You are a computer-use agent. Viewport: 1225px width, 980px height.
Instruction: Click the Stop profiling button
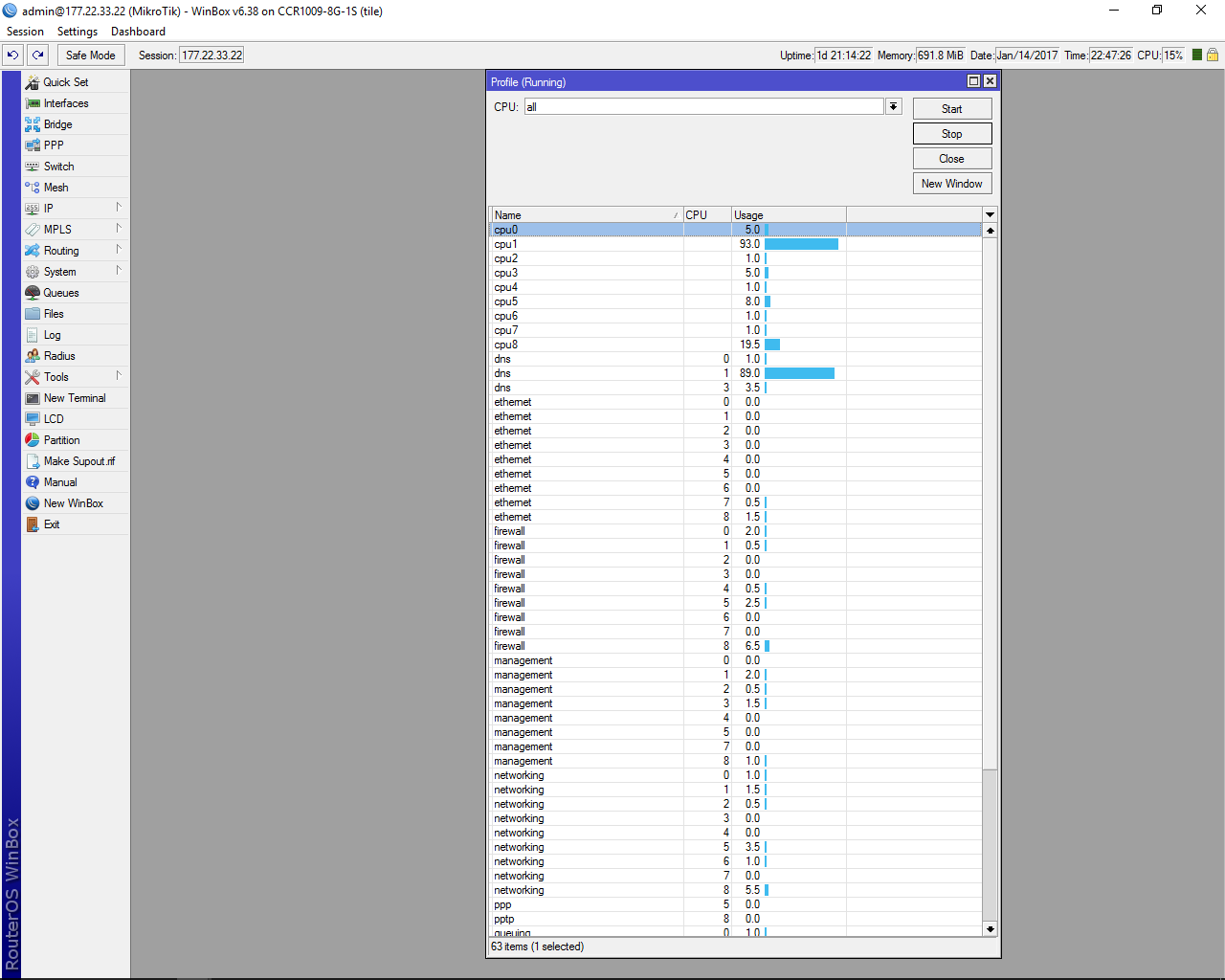pos(952,134)
